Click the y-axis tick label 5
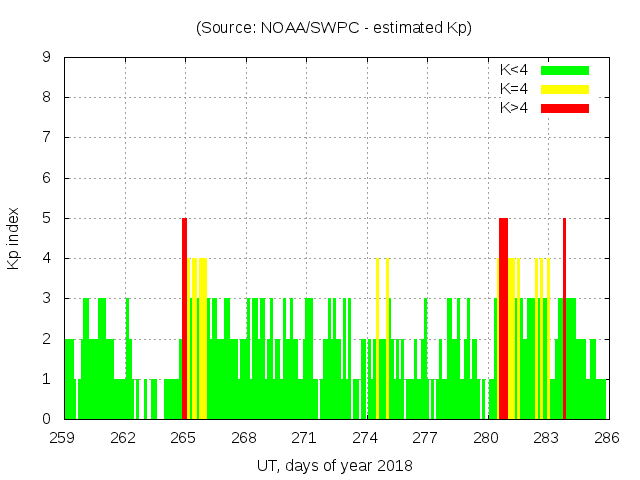The height and width of the screenshot is (480, 640). tap(47, 218)
